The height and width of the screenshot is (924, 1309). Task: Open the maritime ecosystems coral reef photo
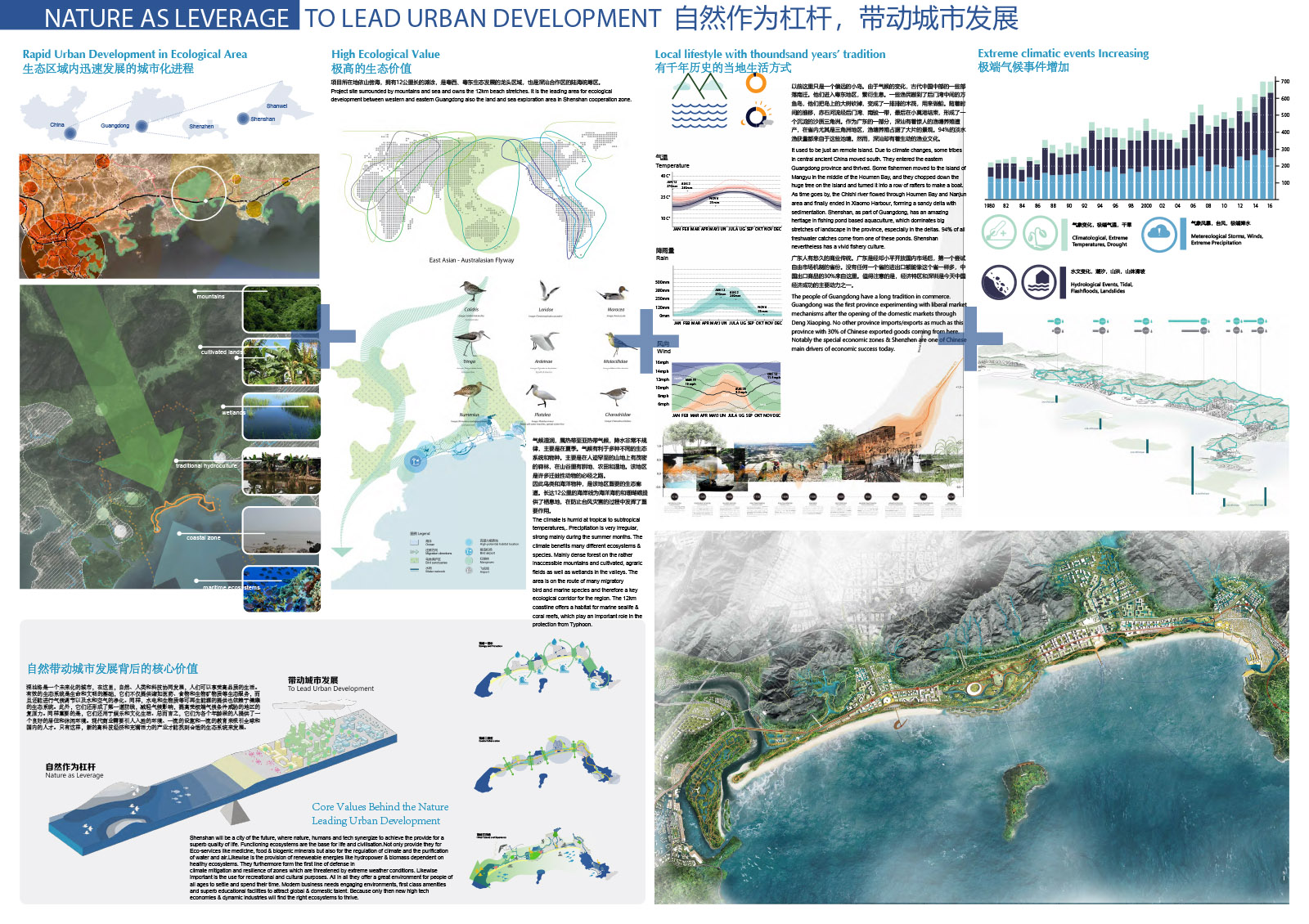[x=281, y=590]
